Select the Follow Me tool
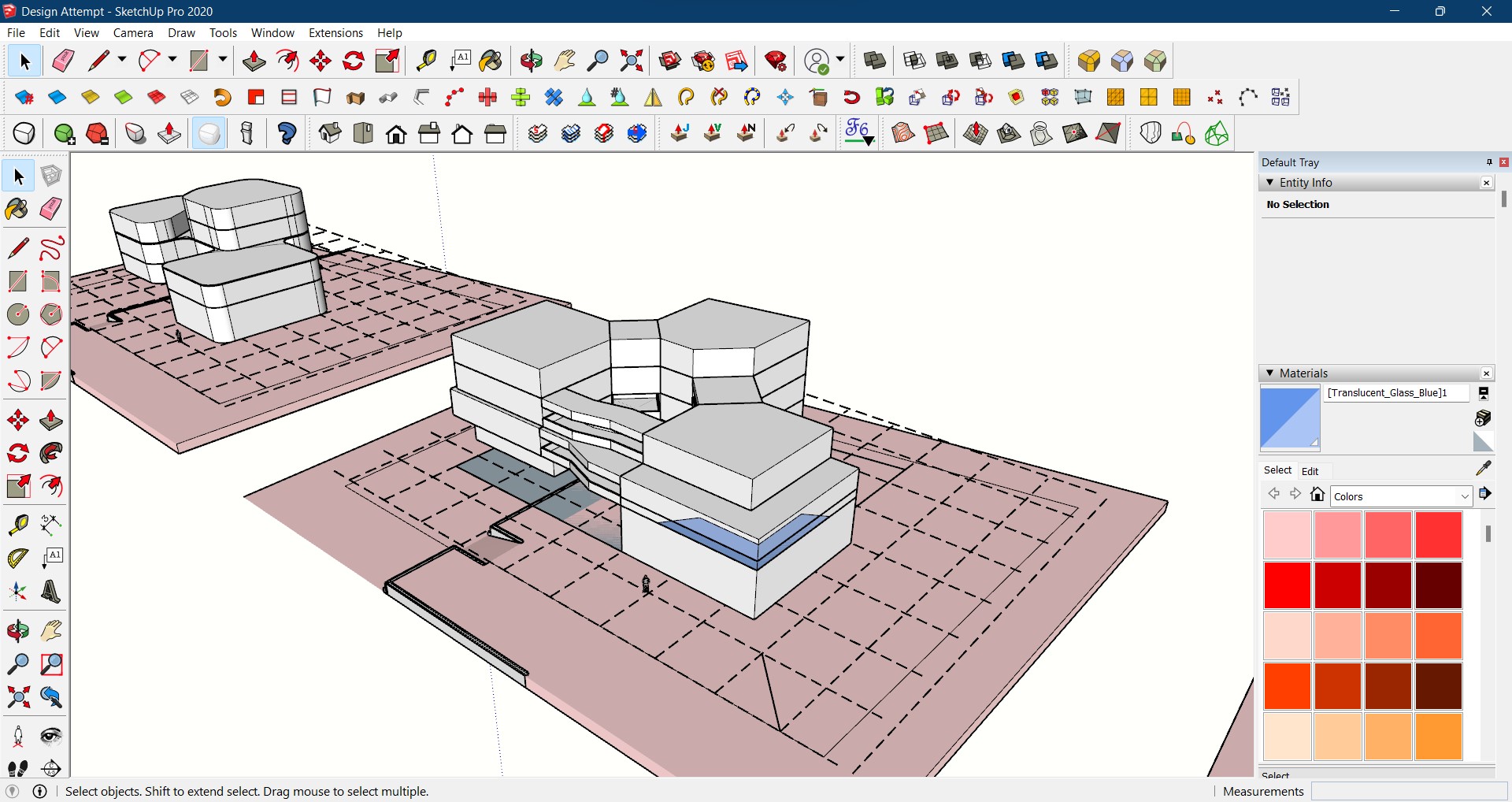 [x=51, y=454]
